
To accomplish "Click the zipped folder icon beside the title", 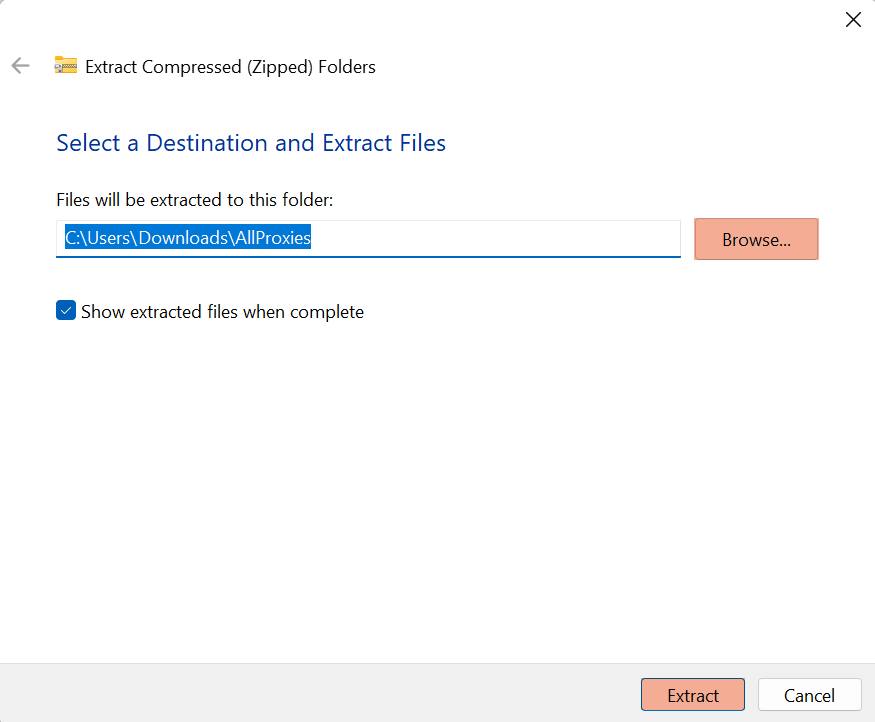I will pos(66,66).
